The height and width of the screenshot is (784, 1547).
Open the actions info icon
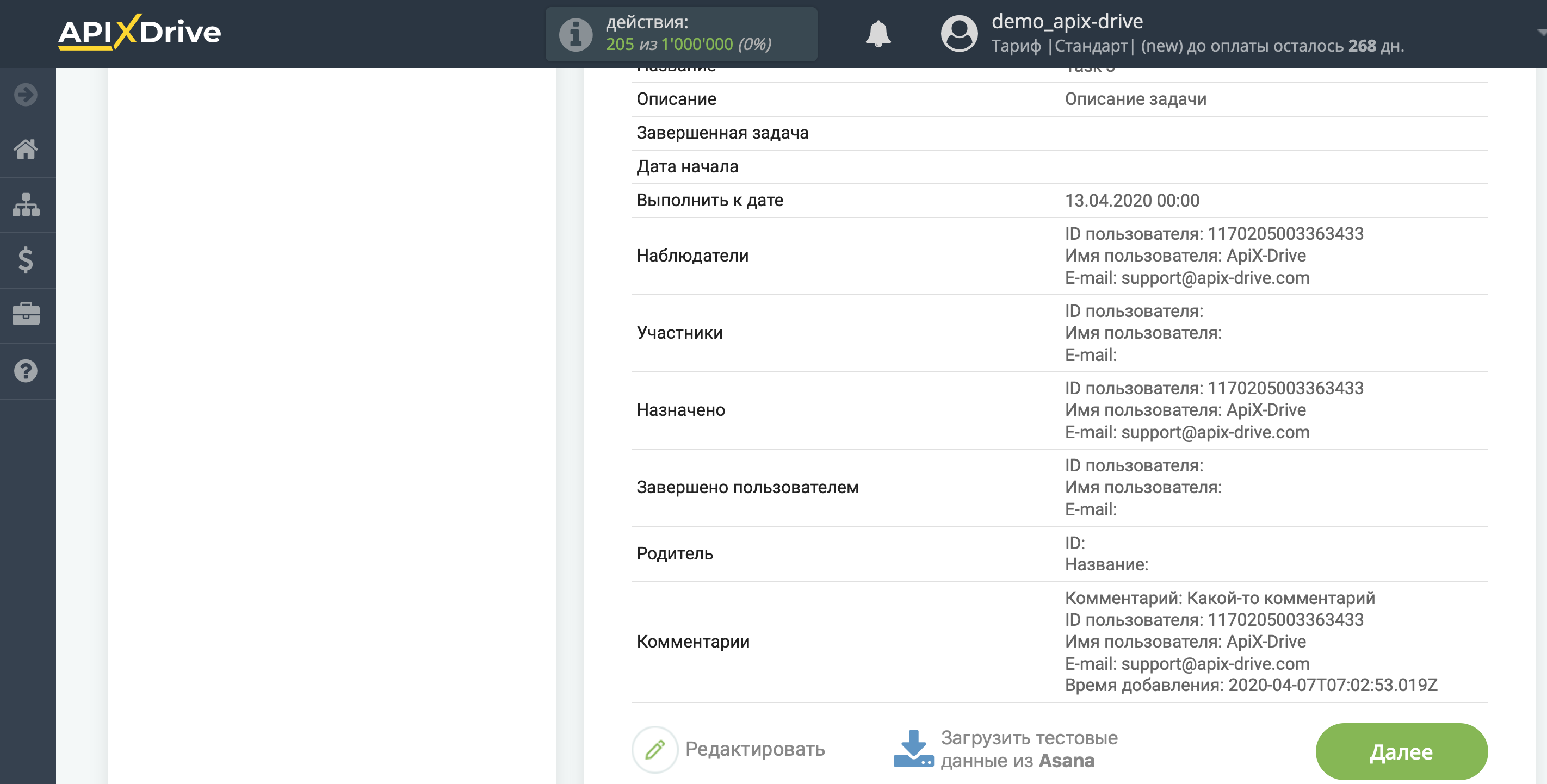click(576, 34)
